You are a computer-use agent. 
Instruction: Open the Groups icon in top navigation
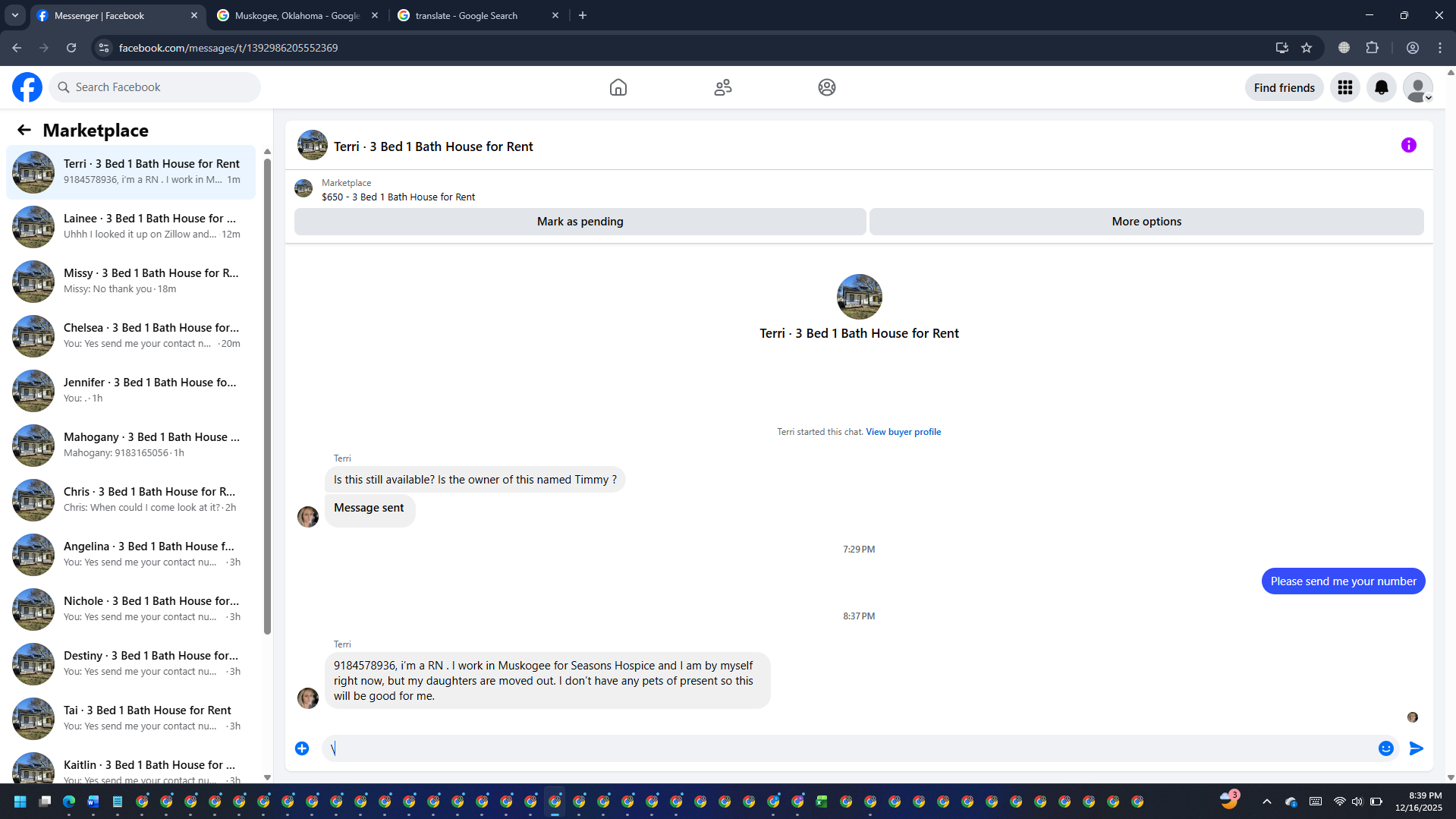click(x=827, y=87)
